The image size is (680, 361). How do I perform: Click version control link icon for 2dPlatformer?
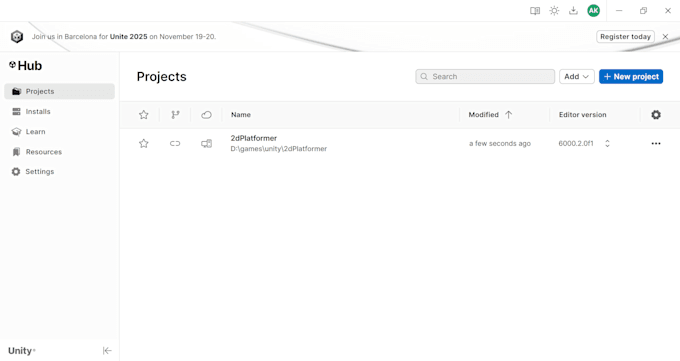click(x=175, y=143)
